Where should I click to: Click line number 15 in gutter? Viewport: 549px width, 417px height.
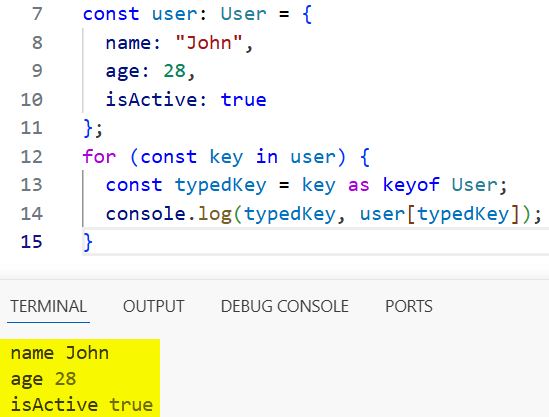[x=32, y=242]
